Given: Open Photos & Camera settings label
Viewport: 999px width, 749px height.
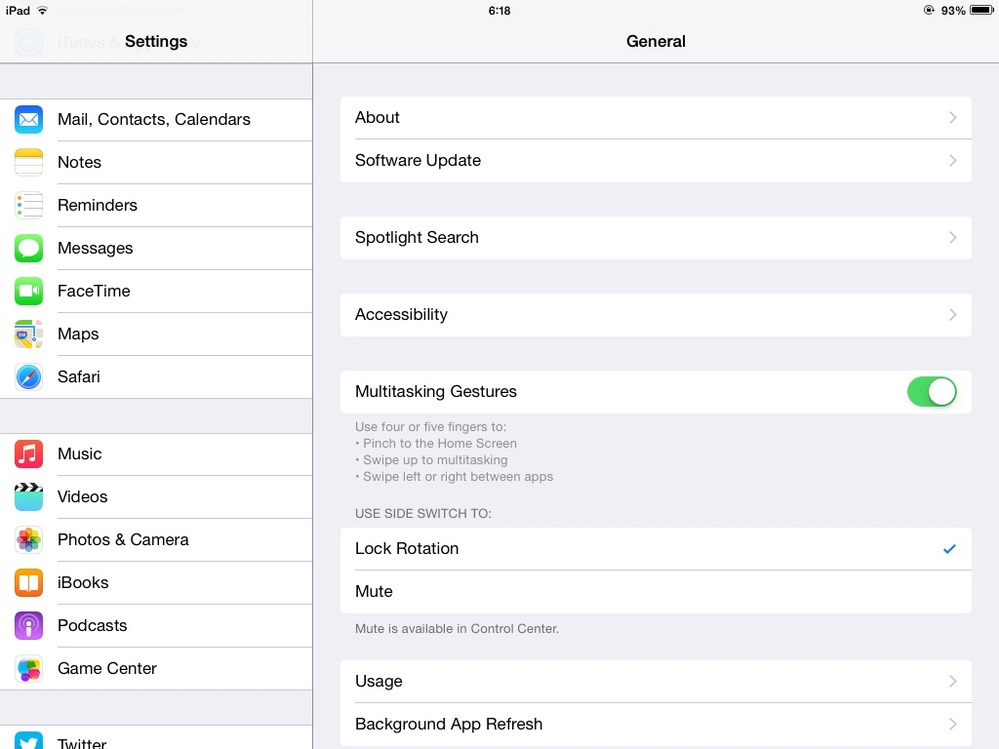Looking at the screenshot, I should 123,539.
